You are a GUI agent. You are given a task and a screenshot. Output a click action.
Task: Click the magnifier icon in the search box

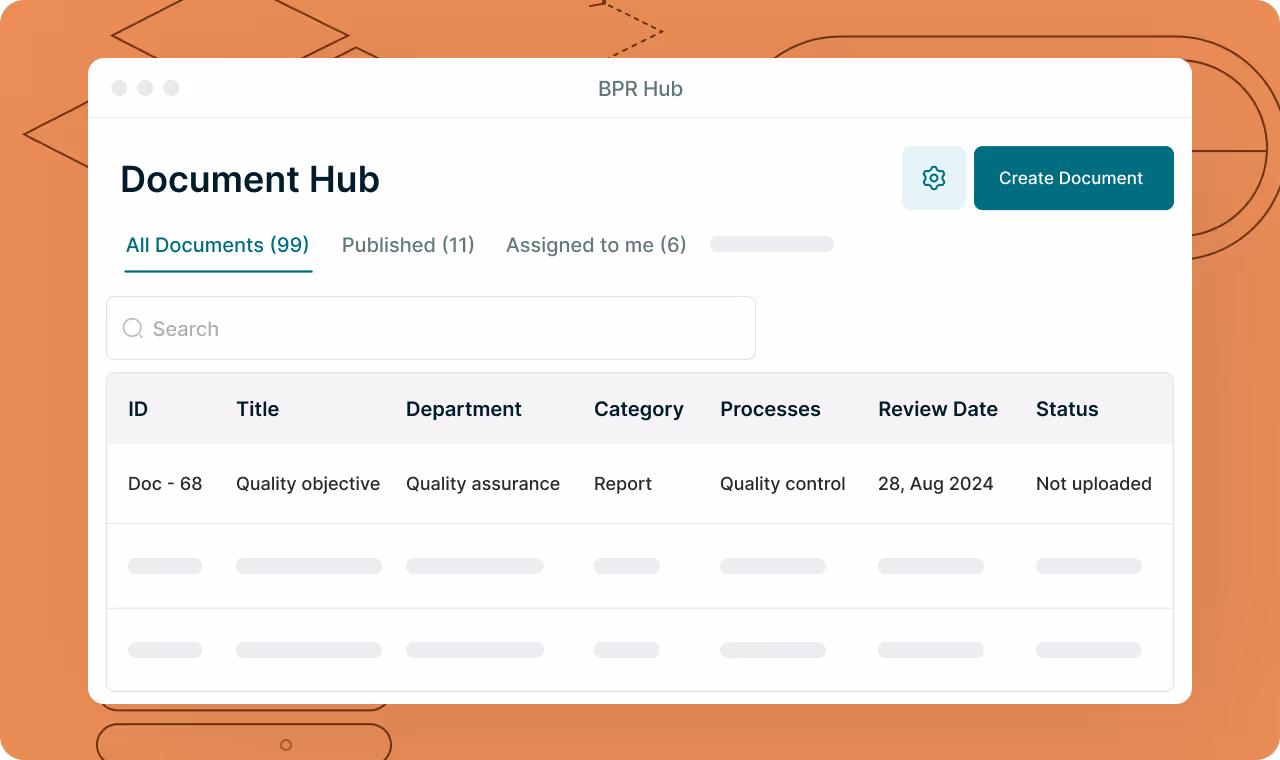(132, 328)
